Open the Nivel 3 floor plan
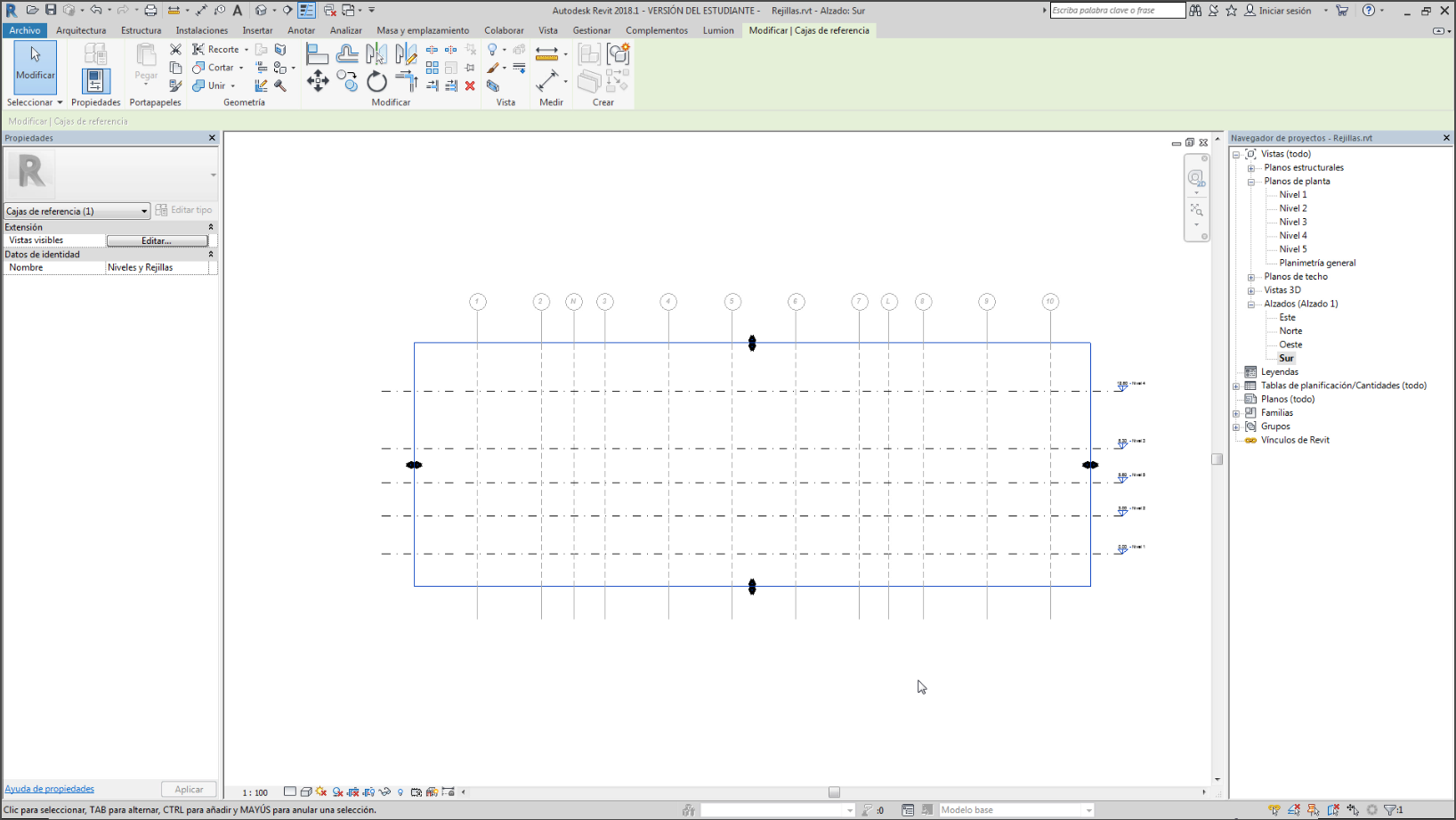The height and width of the screenshot is (820, 1456). pyautogui.click(x=1293, y=223)
